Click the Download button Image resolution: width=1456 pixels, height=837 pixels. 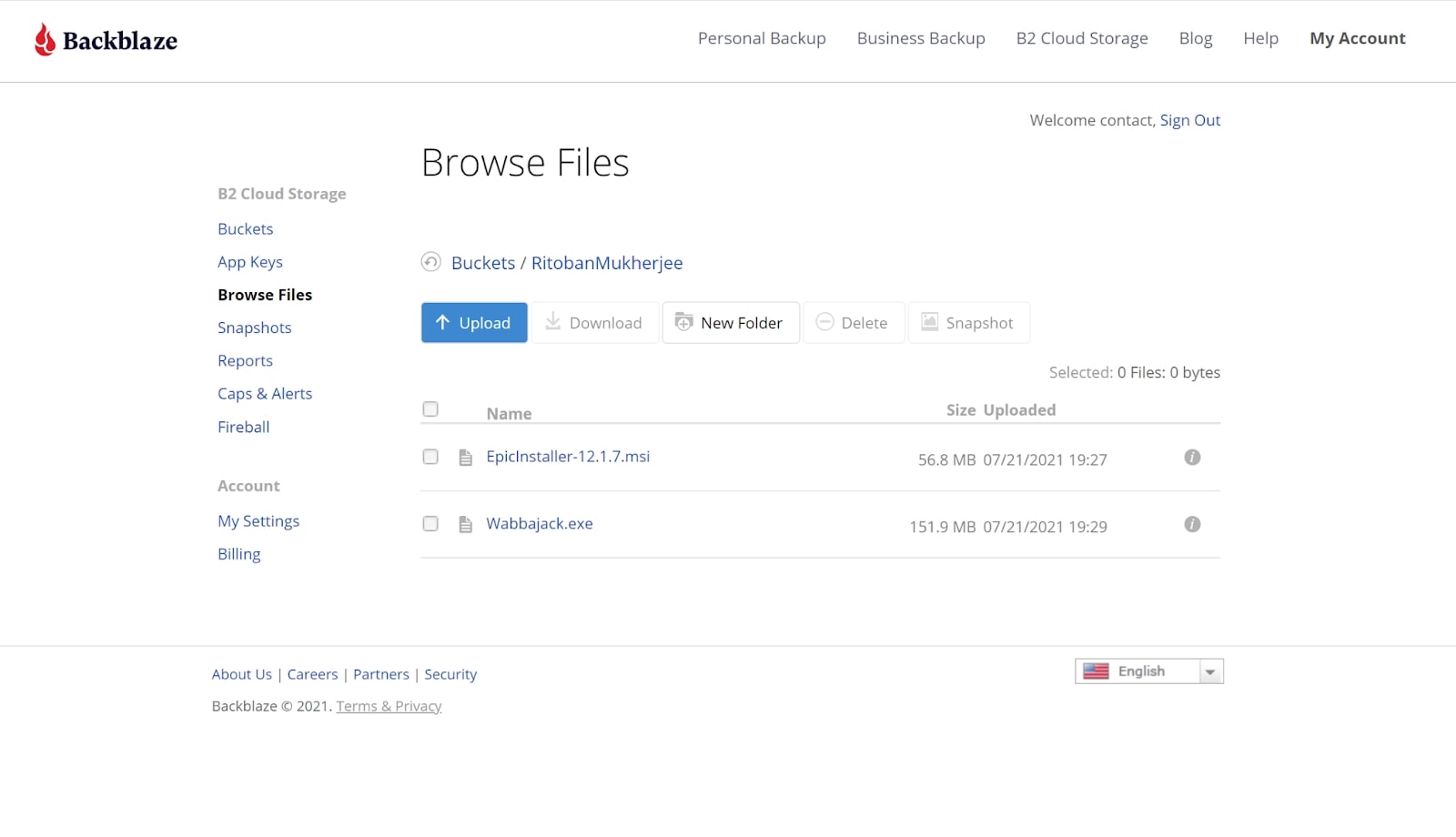(x=595, y=323)
